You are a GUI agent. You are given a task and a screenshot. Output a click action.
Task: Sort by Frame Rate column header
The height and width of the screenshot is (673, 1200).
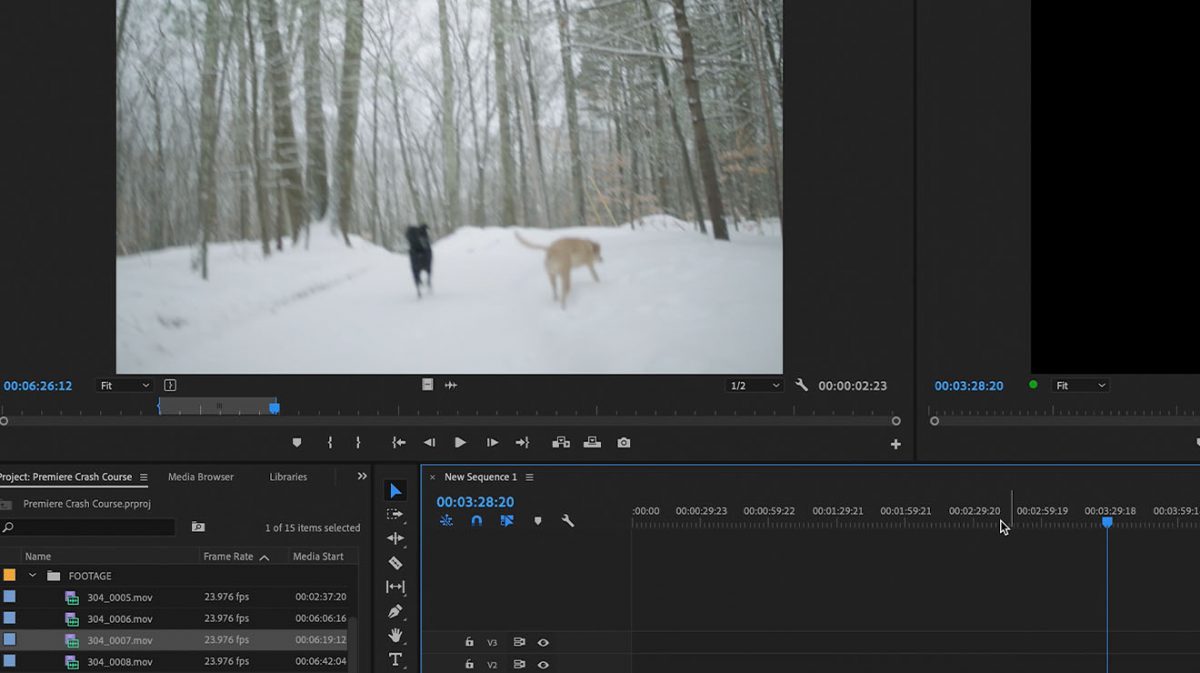click(228, 556)
